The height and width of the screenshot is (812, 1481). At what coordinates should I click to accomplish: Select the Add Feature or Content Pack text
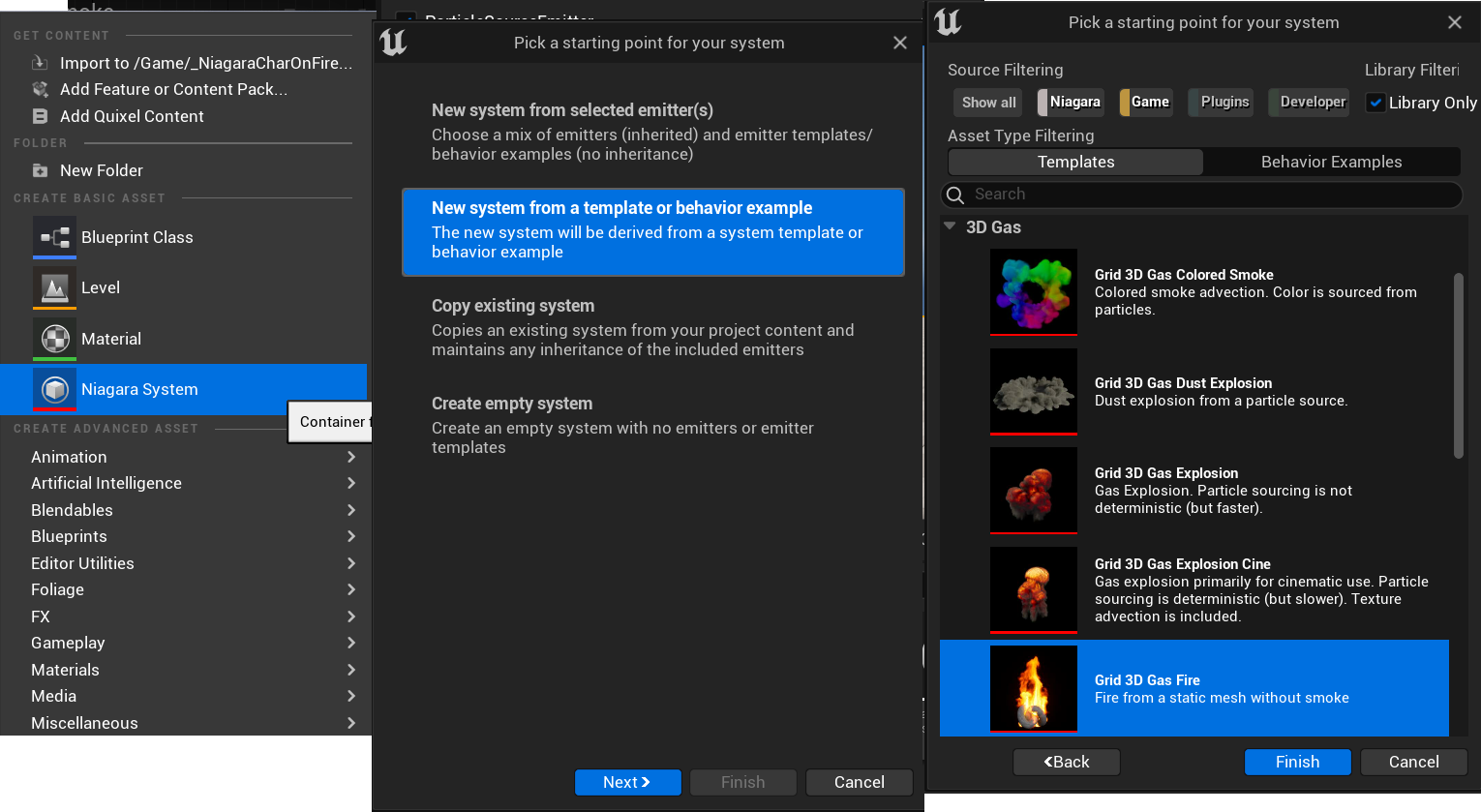click(174, 89)
